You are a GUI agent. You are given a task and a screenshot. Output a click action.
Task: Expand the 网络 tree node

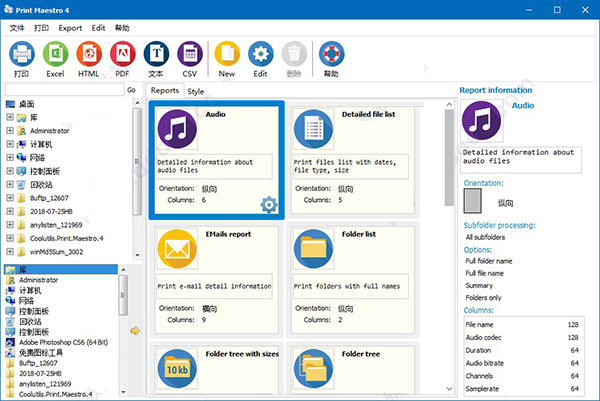(10, 157)
